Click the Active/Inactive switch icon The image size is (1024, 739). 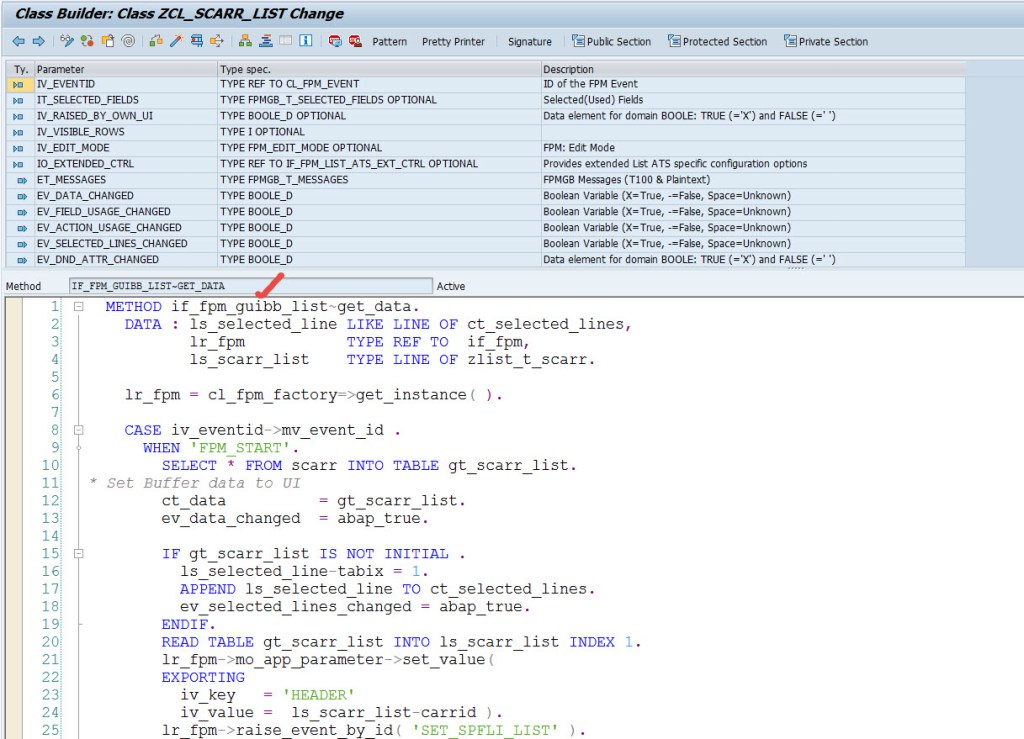click(87, 41)
